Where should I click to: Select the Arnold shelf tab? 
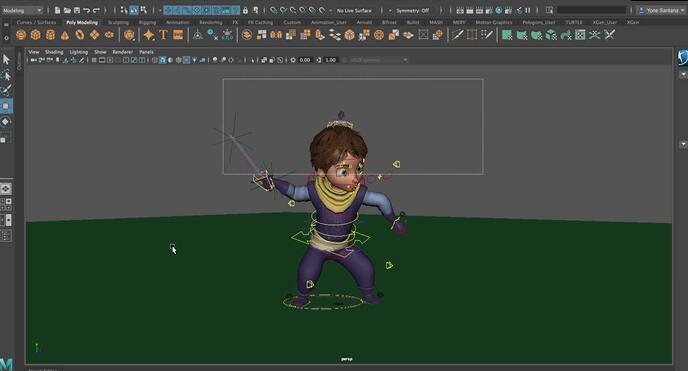click(364, 22)
